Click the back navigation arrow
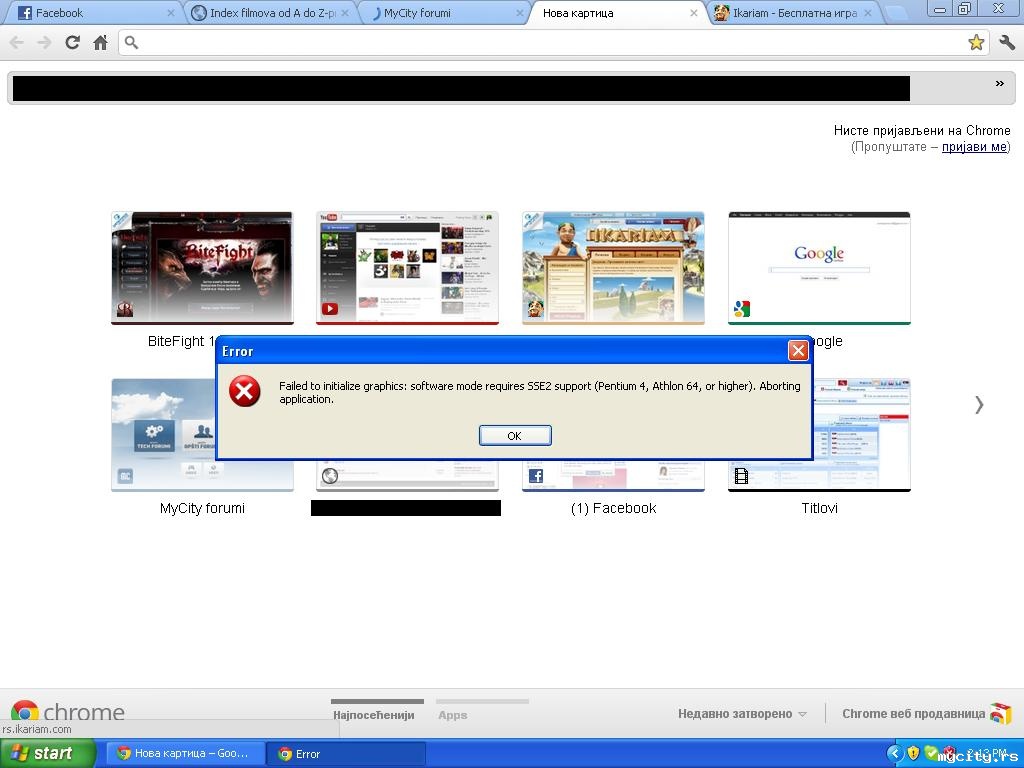This screenshot has height=768, width=1024. click(17, 42)
